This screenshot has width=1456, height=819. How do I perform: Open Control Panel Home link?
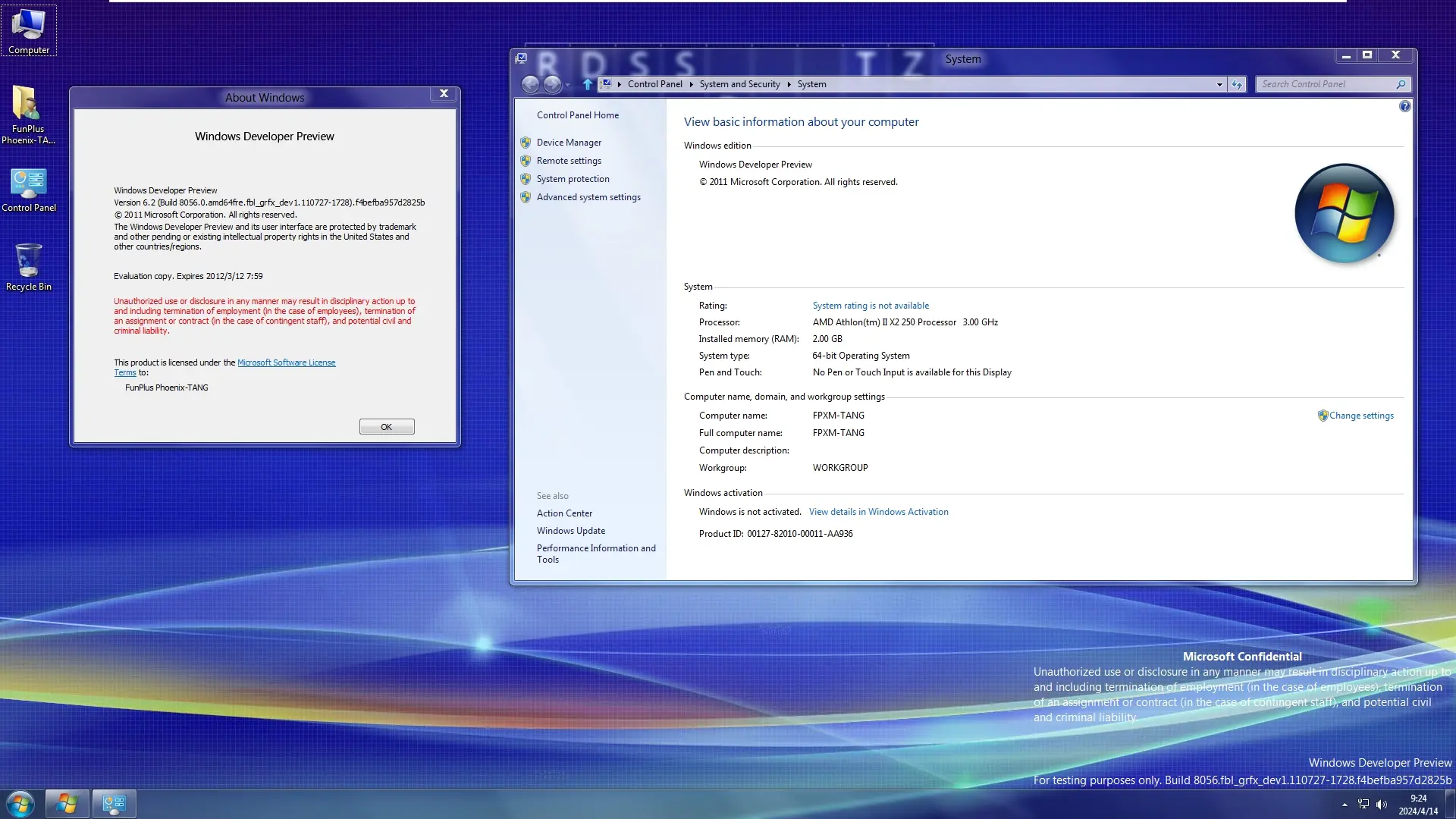[x=577, y=115]
